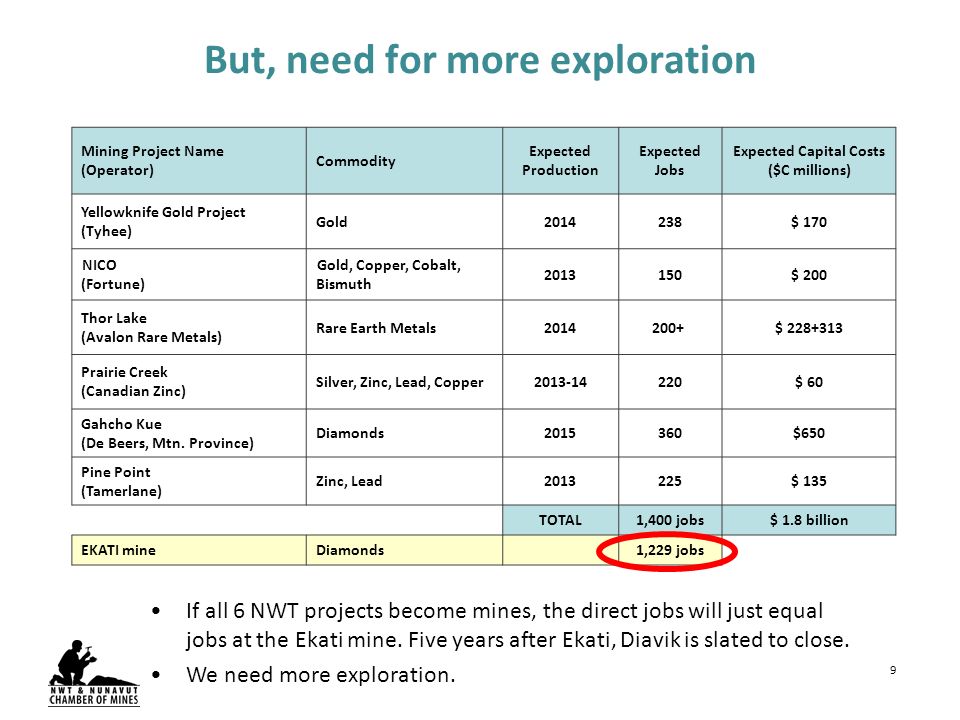Click the '1,400 jobs' total cell
960x720 pixels.
670,520
